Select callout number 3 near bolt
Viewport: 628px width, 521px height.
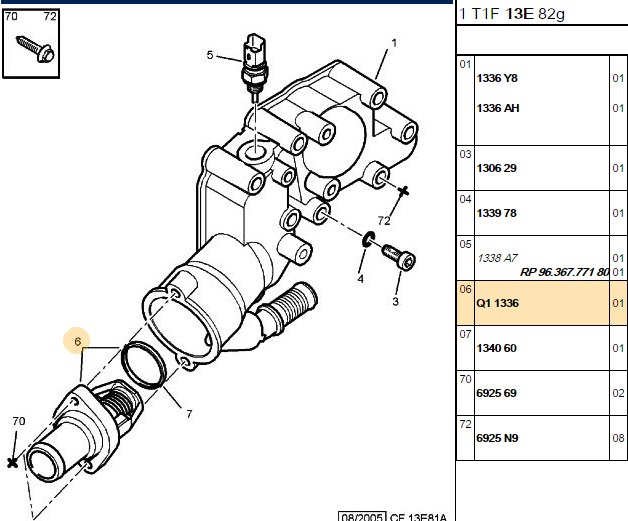point(395,301)
